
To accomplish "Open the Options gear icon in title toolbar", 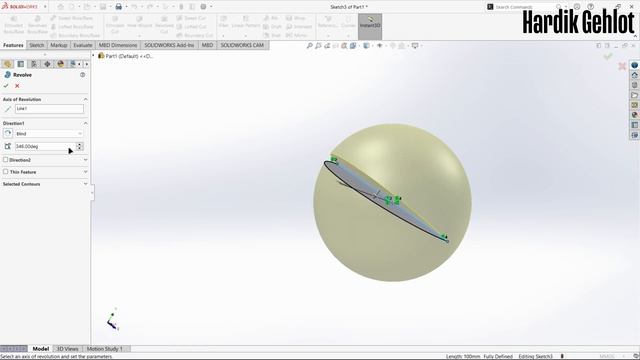I will (203, 7).
